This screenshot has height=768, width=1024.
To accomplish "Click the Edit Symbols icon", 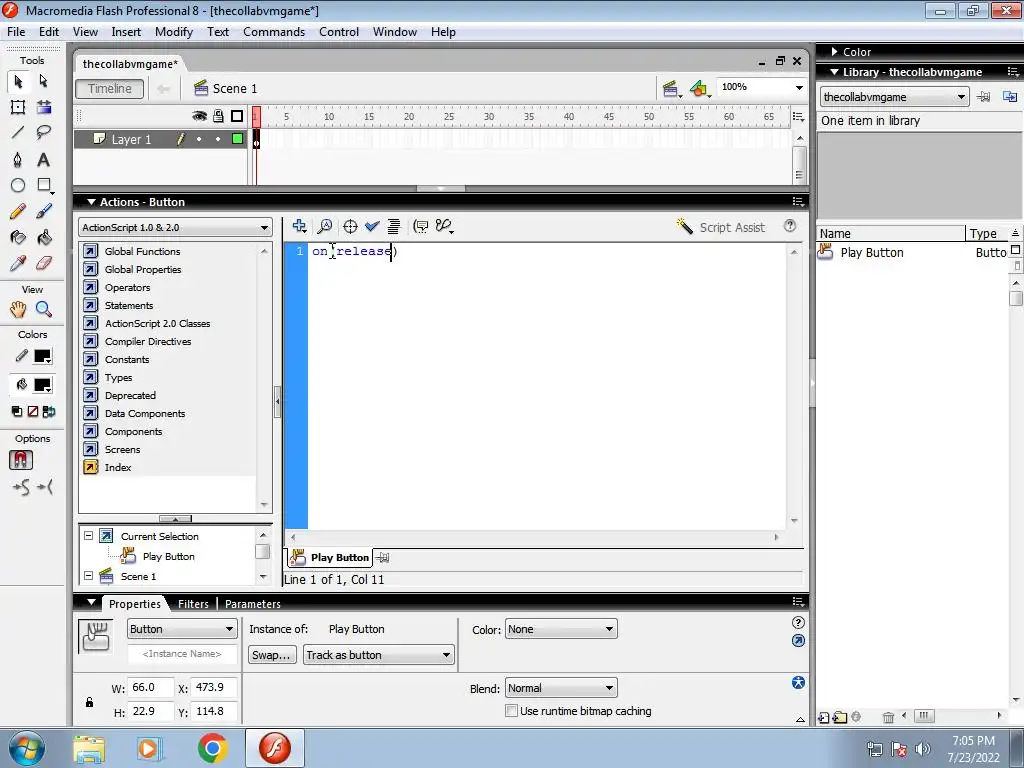I will (x=699, y=89).
